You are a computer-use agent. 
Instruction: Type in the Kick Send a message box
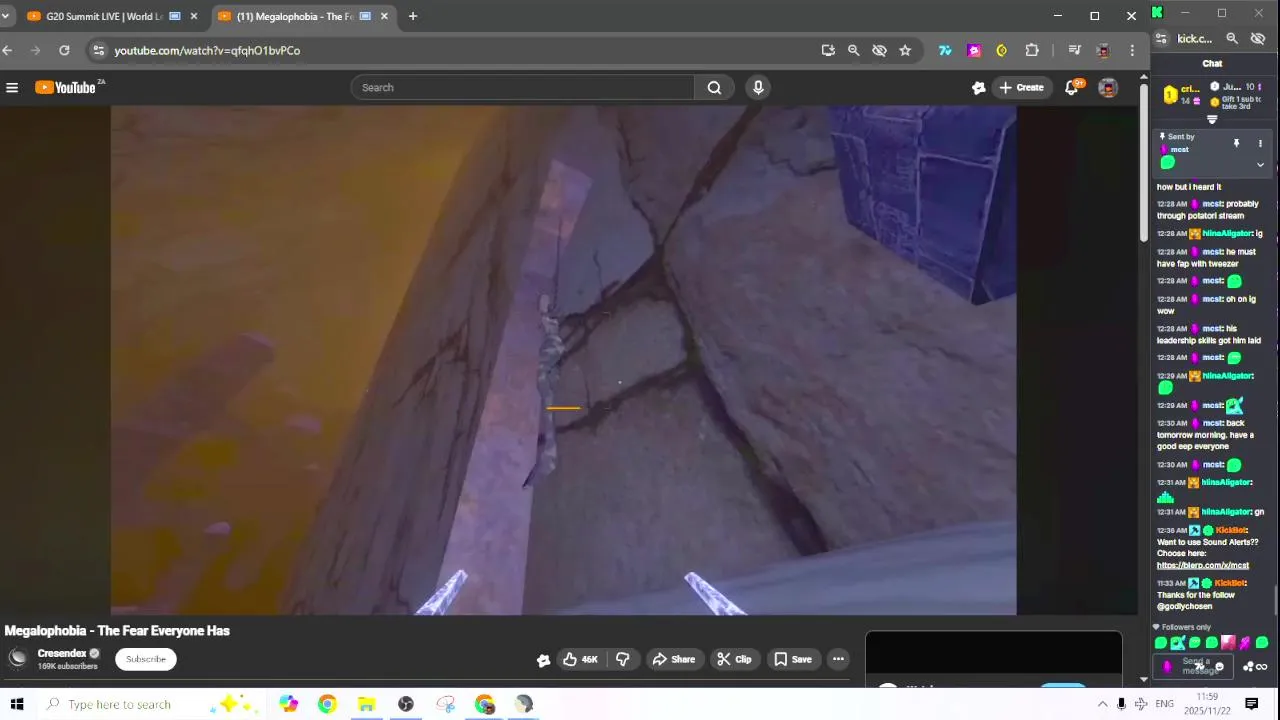click(1195, 666)
